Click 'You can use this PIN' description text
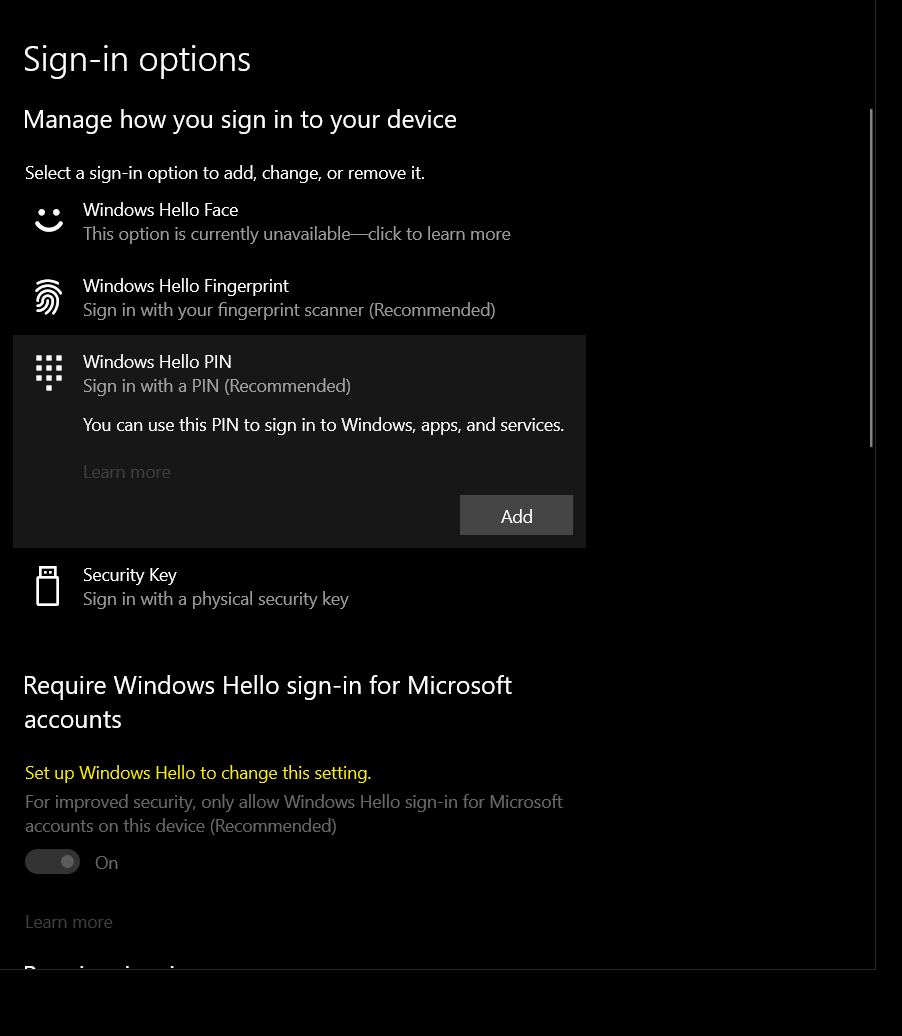The width and height of the screenshot is (902, 1036). pyautogui.click(x=324, y=425)
